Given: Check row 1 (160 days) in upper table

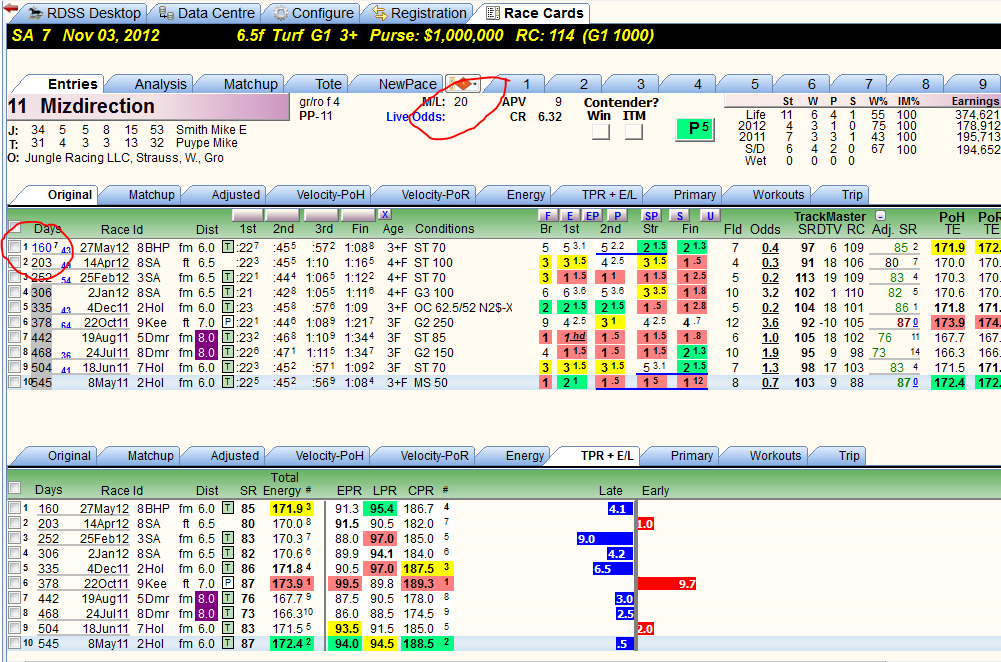Looking at the screenshot, I should (x=15, y=247).
